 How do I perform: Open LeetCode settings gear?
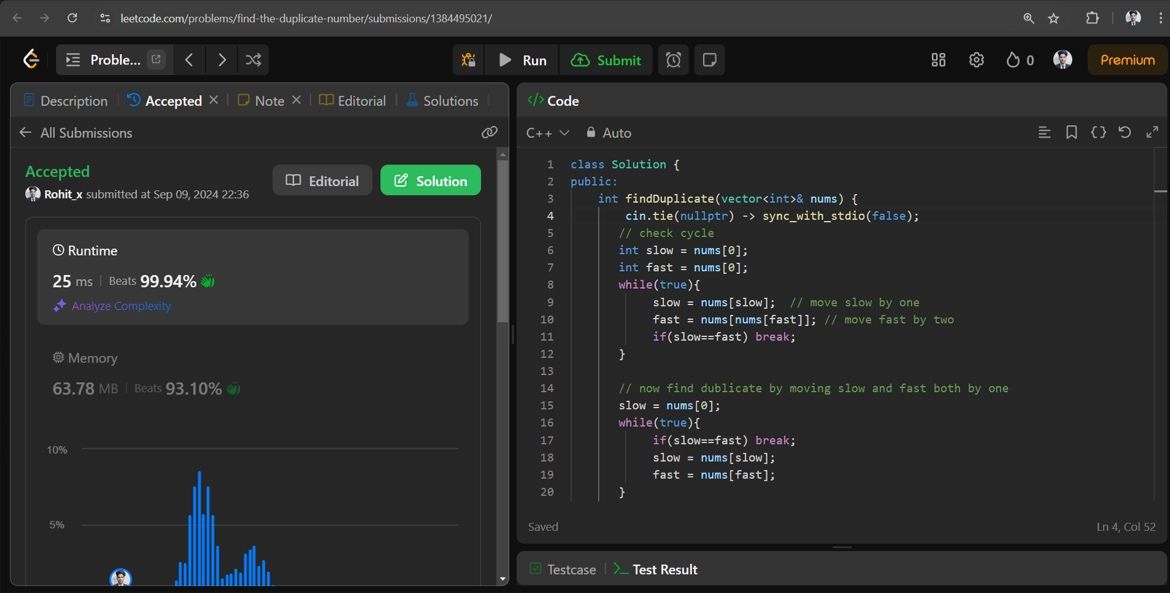(976, 60)
